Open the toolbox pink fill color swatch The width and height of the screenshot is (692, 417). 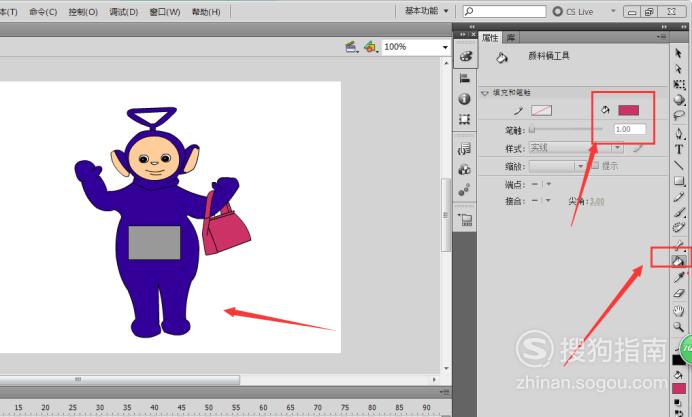(679, 388)
